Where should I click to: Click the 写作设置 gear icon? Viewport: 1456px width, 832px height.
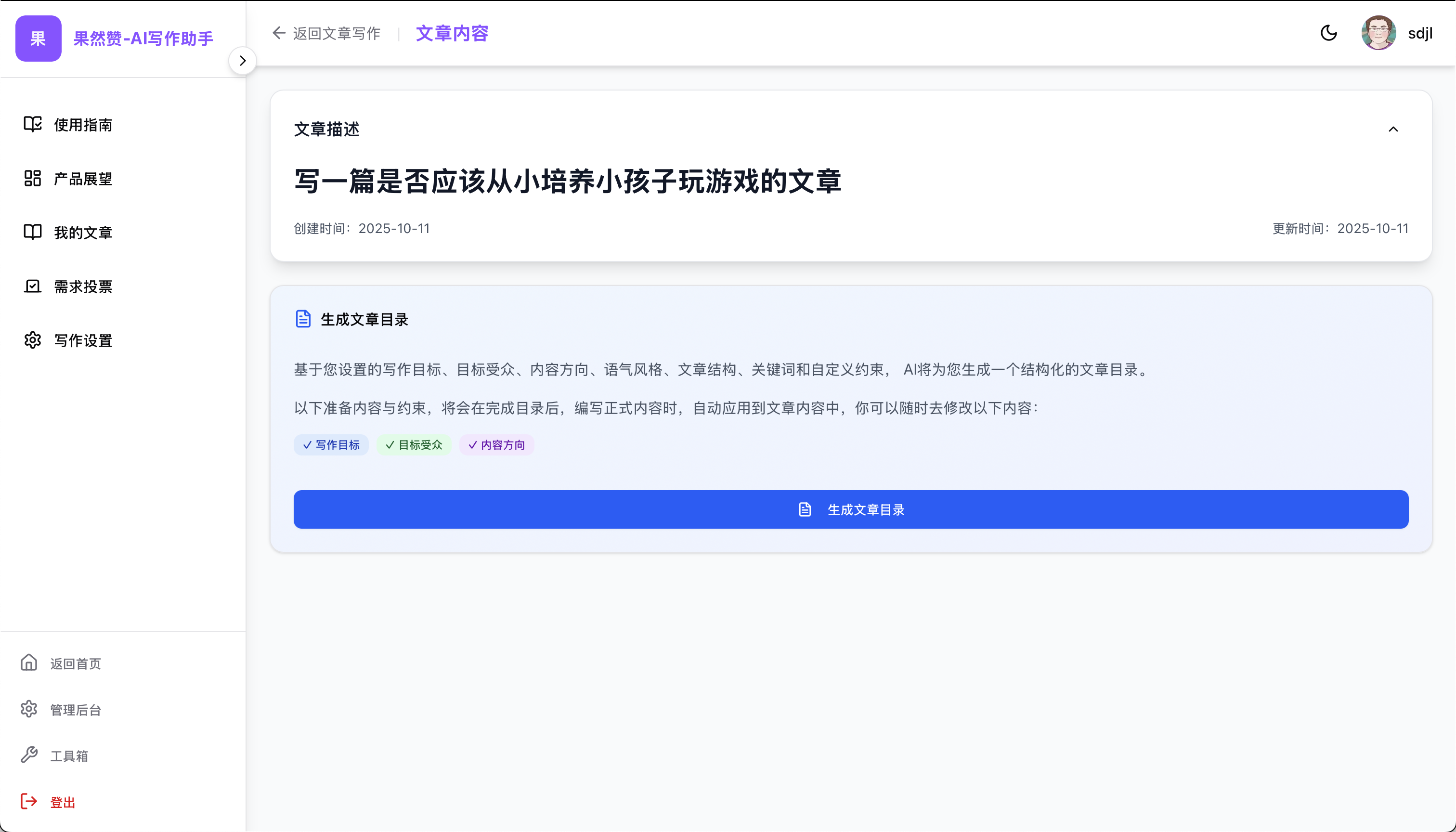point(33,340)
